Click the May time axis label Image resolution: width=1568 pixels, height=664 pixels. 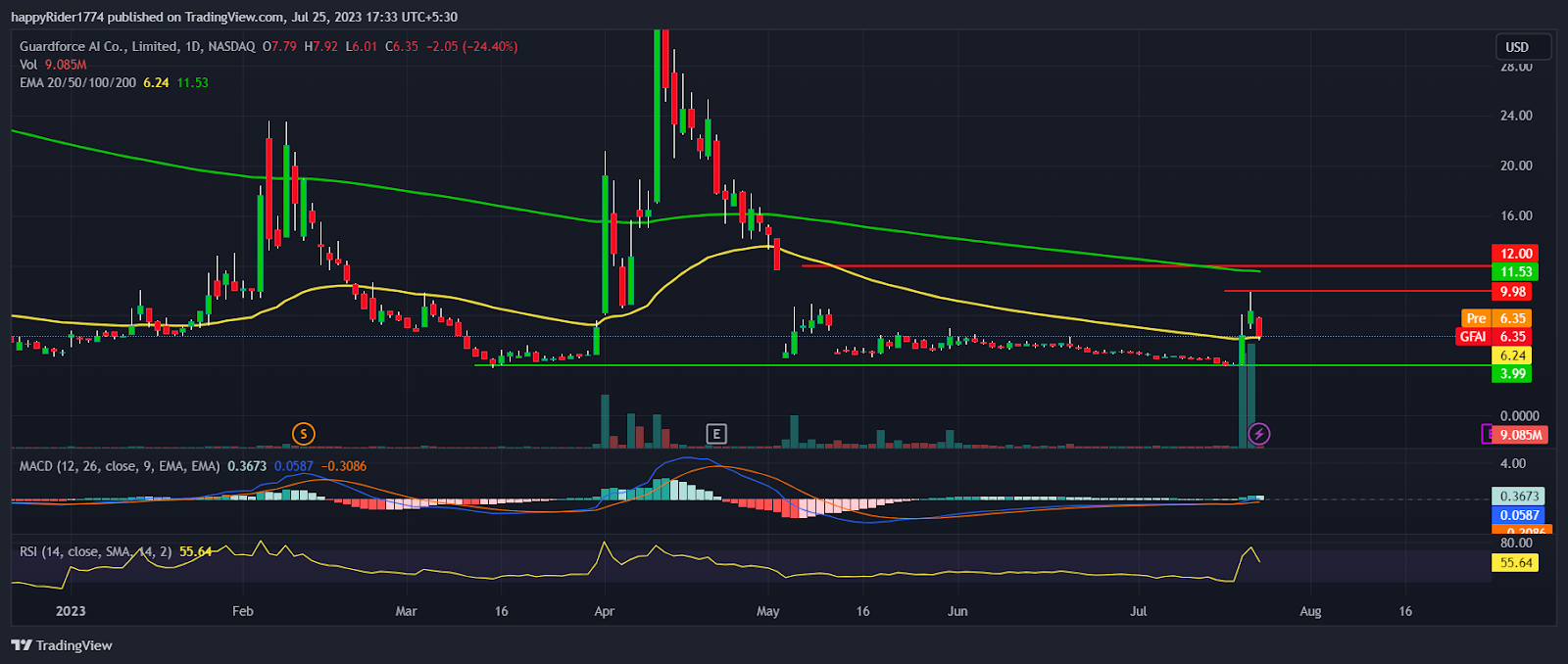[x=768, y=611]
